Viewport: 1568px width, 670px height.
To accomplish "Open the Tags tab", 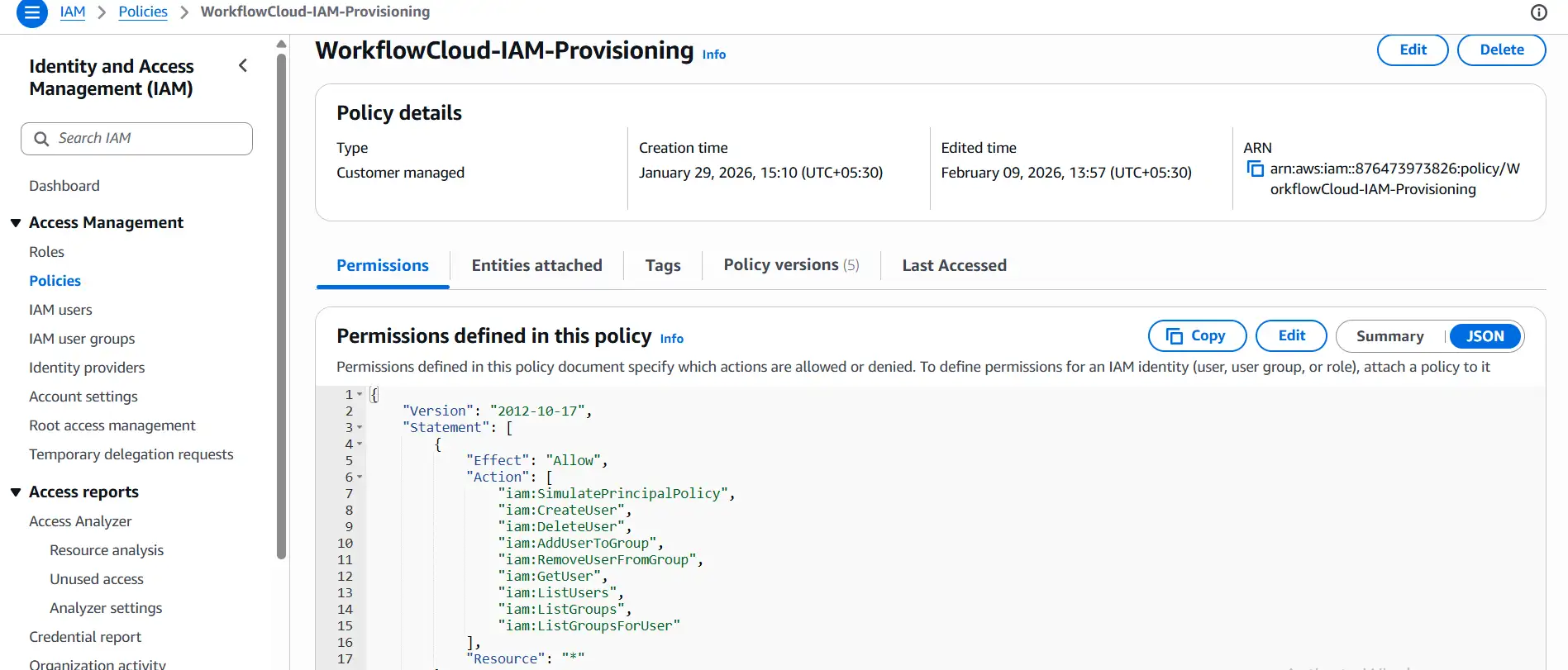I will pos(663,265).
